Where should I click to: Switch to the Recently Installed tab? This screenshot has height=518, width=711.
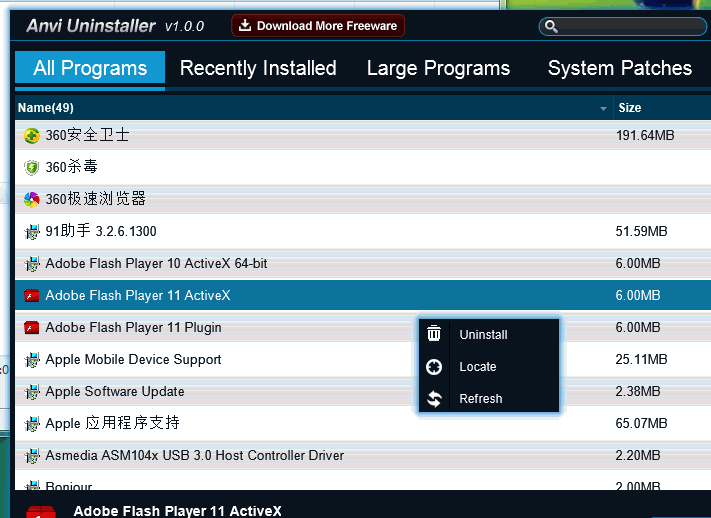pyautogui.click(x=258, y=68)
